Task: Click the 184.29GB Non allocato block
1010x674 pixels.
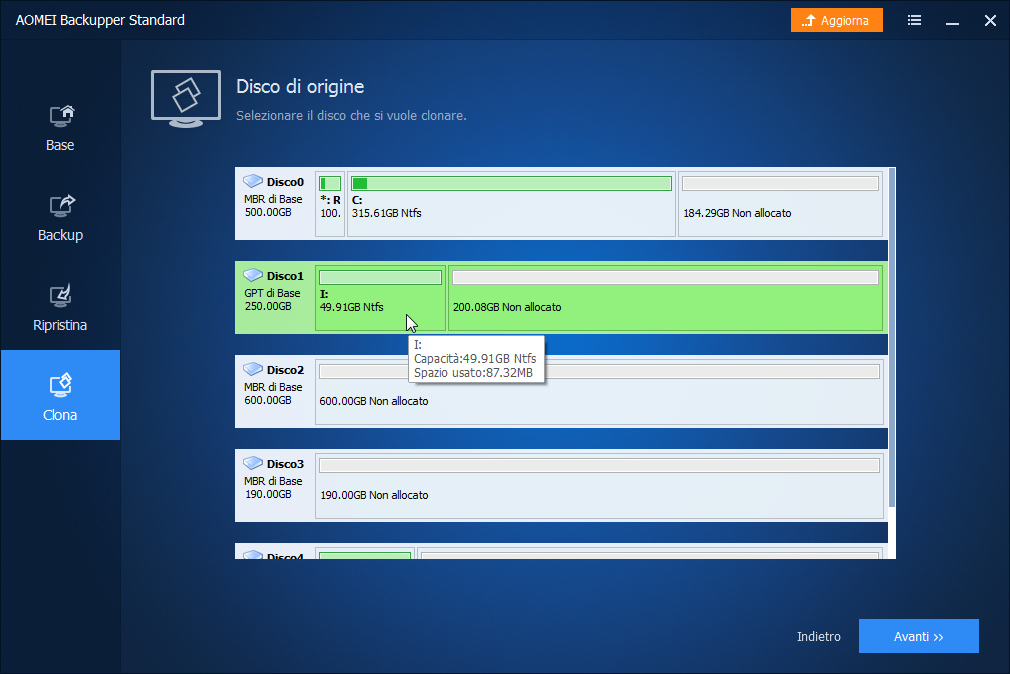Action: pos(780,204)
